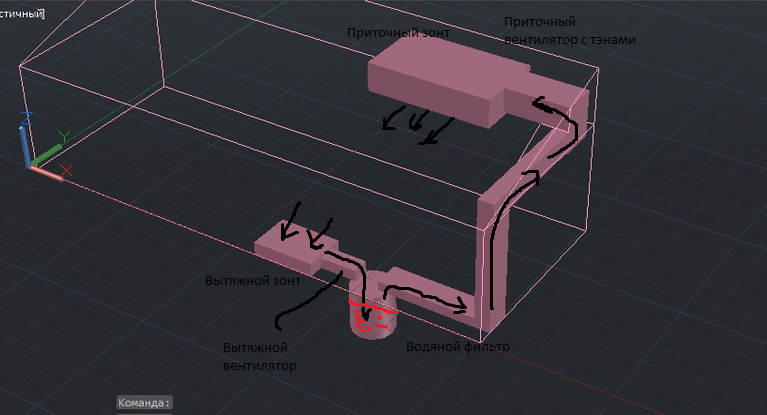Image resolution: width=767 pixels, height=415 pixels.
Task: Open the visual style viewport control label
Action: coord(22,13)
